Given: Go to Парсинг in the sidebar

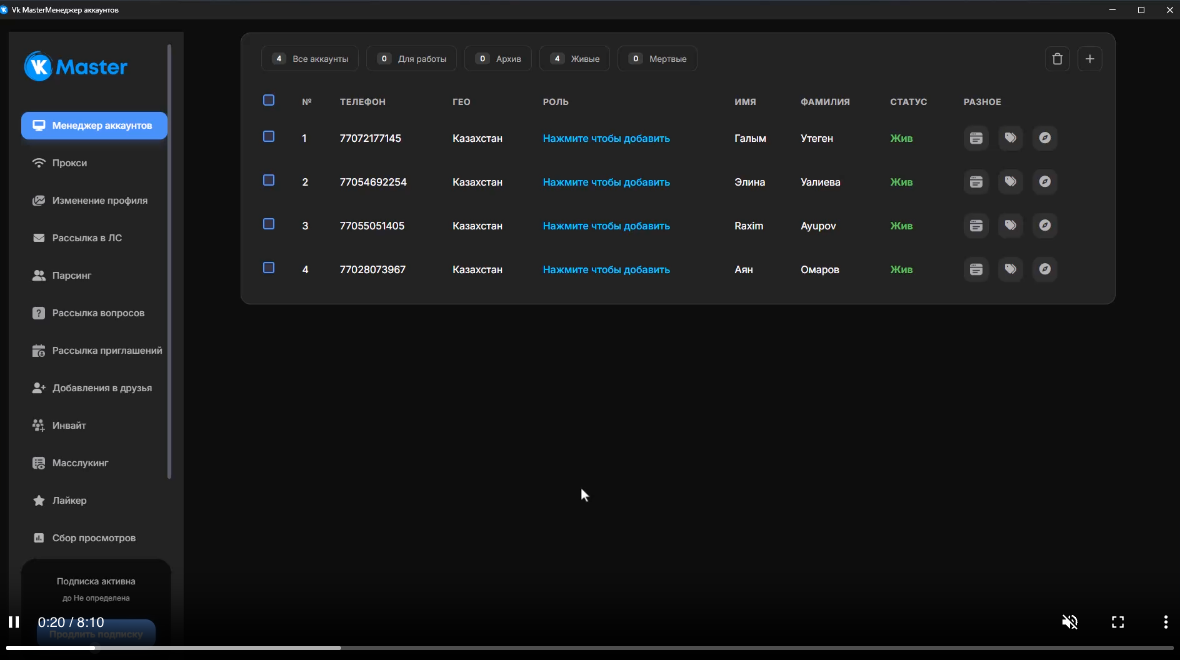Looking at the screenshot, I should [73, 275].
